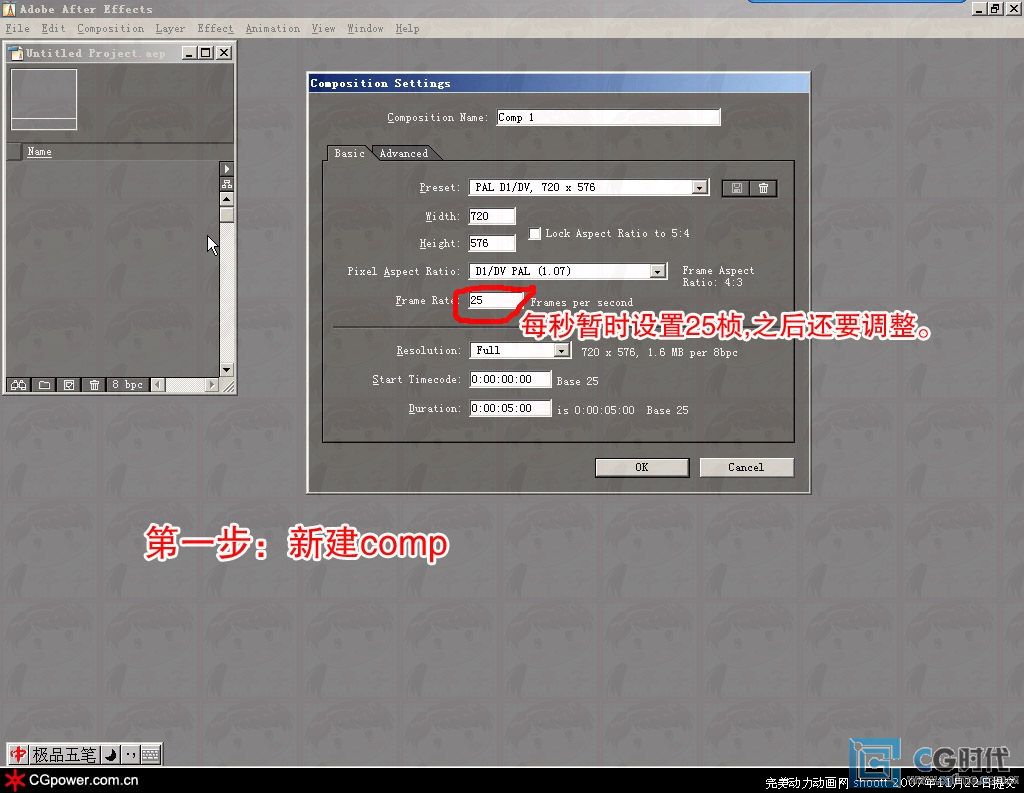Screen dimensions: 1024x793
Task: Close the Untitled Project panel
Action: (223, 53)
